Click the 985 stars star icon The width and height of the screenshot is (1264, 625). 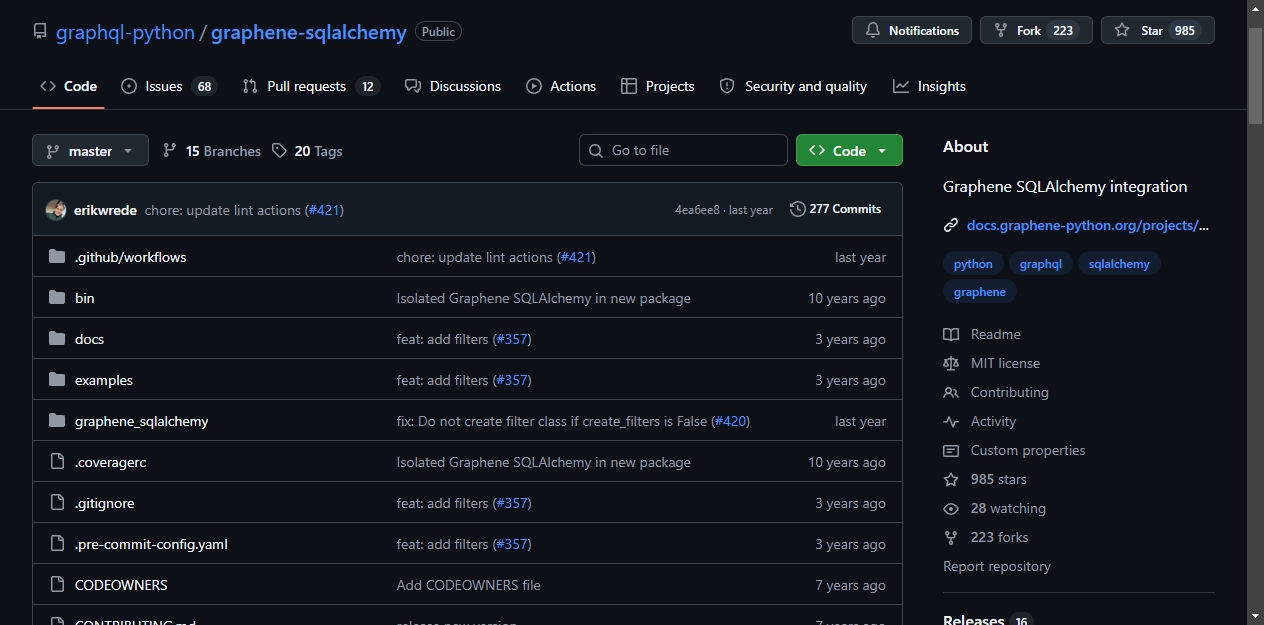tap(951, 479)
